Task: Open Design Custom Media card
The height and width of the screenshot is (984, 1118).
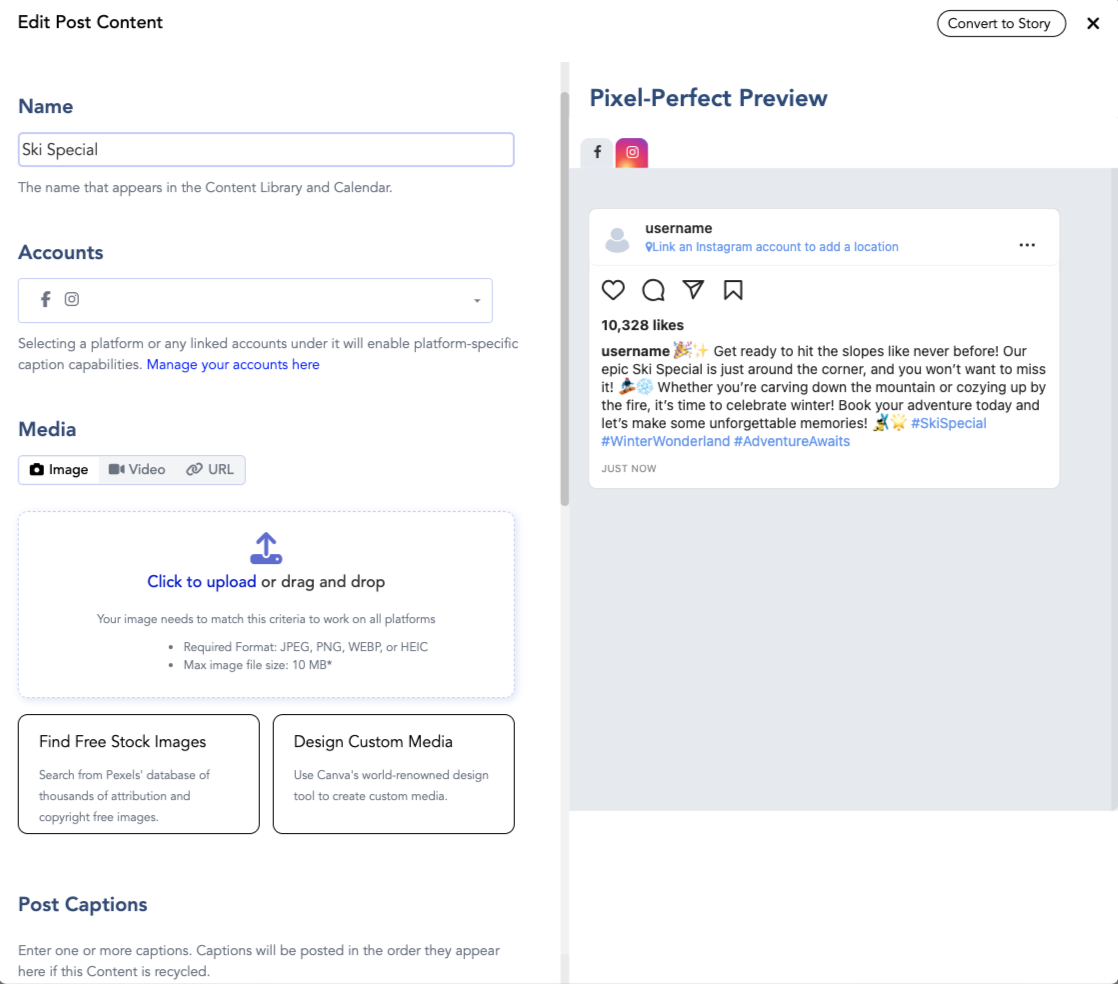Action: coord(393,774)
